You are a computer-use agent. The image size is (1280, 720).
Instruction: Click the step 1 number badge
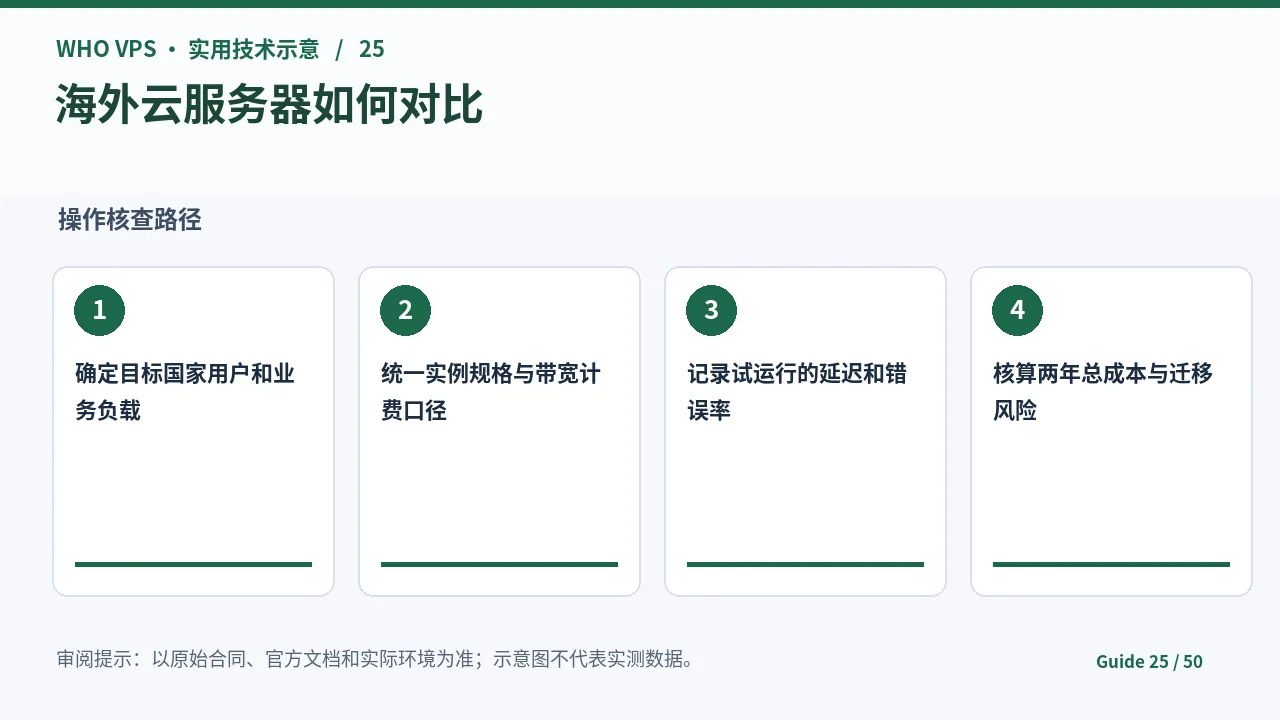(x=99, y=310)
